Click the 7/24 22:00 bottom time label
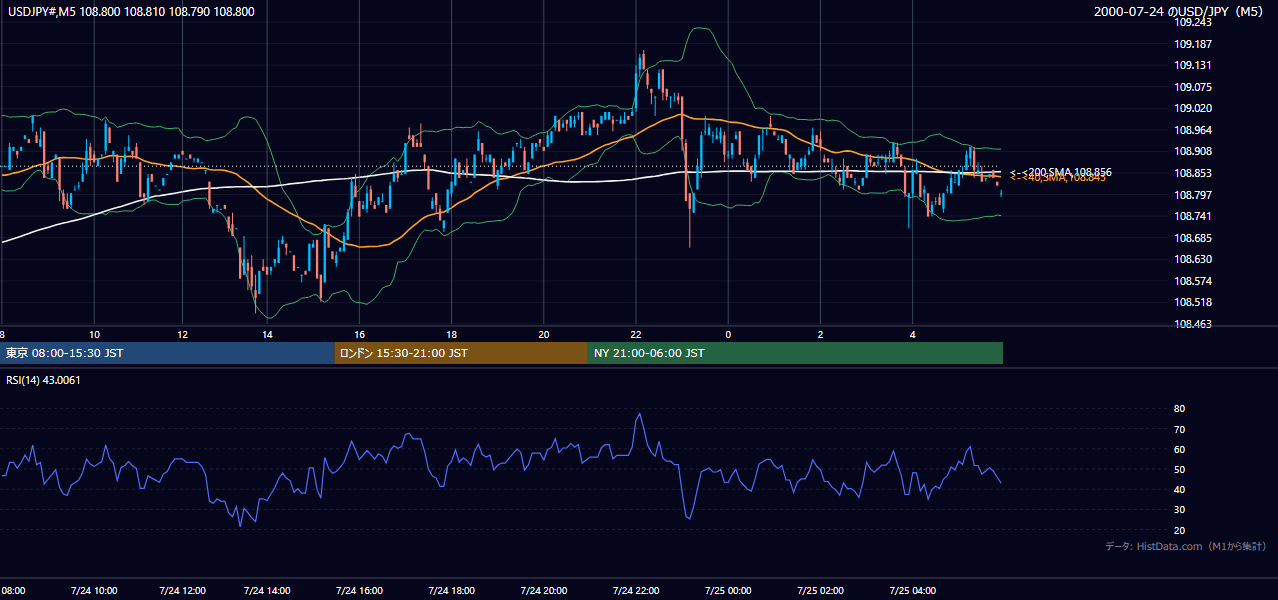 [x=636, y=591]
